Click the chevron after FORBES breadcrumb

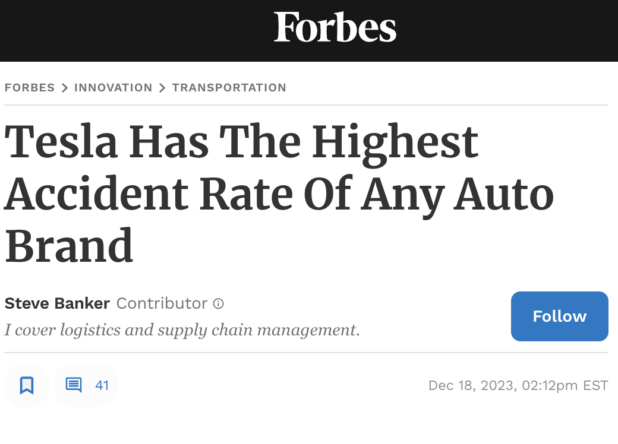click(x=65, y=88)
